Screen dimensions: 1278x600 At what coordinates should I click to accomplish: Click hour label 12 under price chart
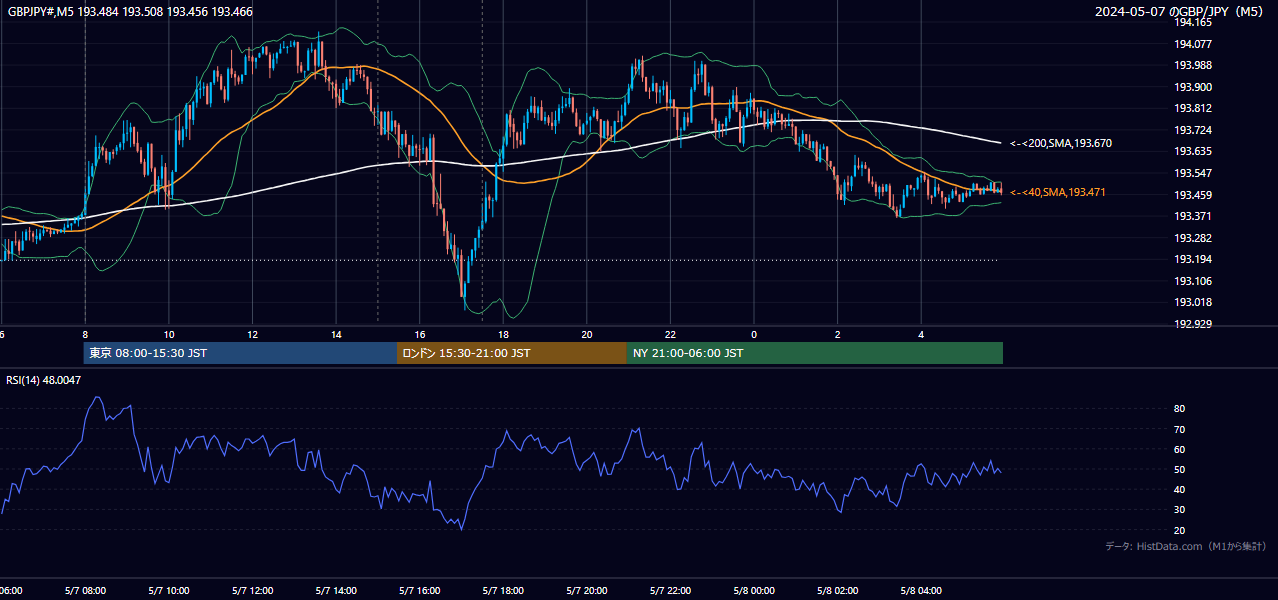(253, 335)
